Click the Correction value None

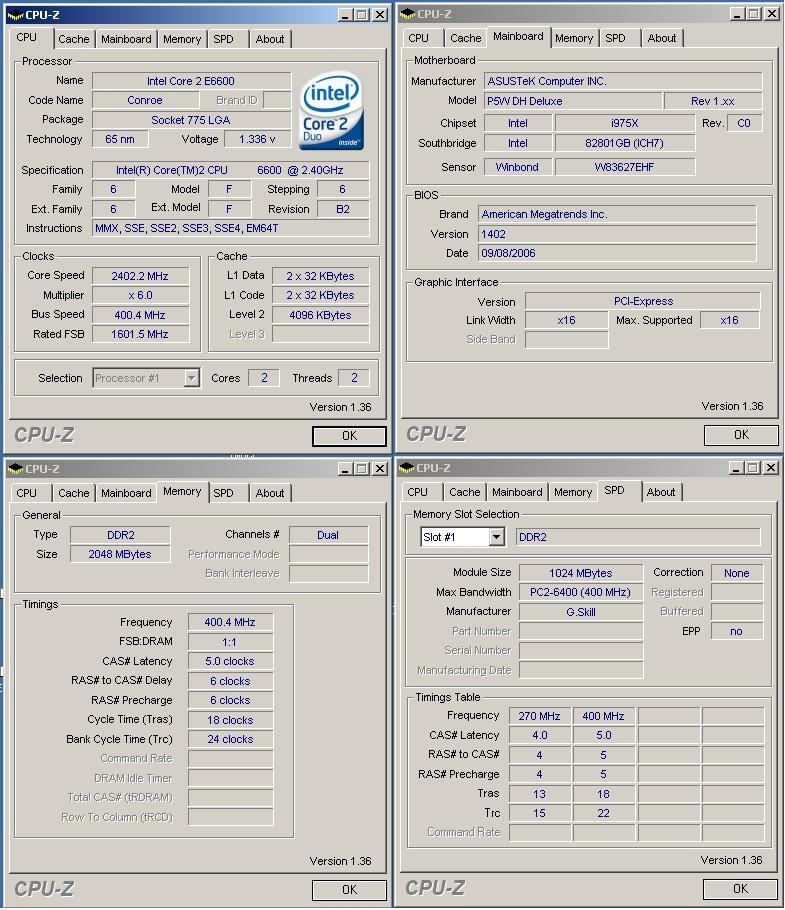pyautogui.click(x=737, y=573)
